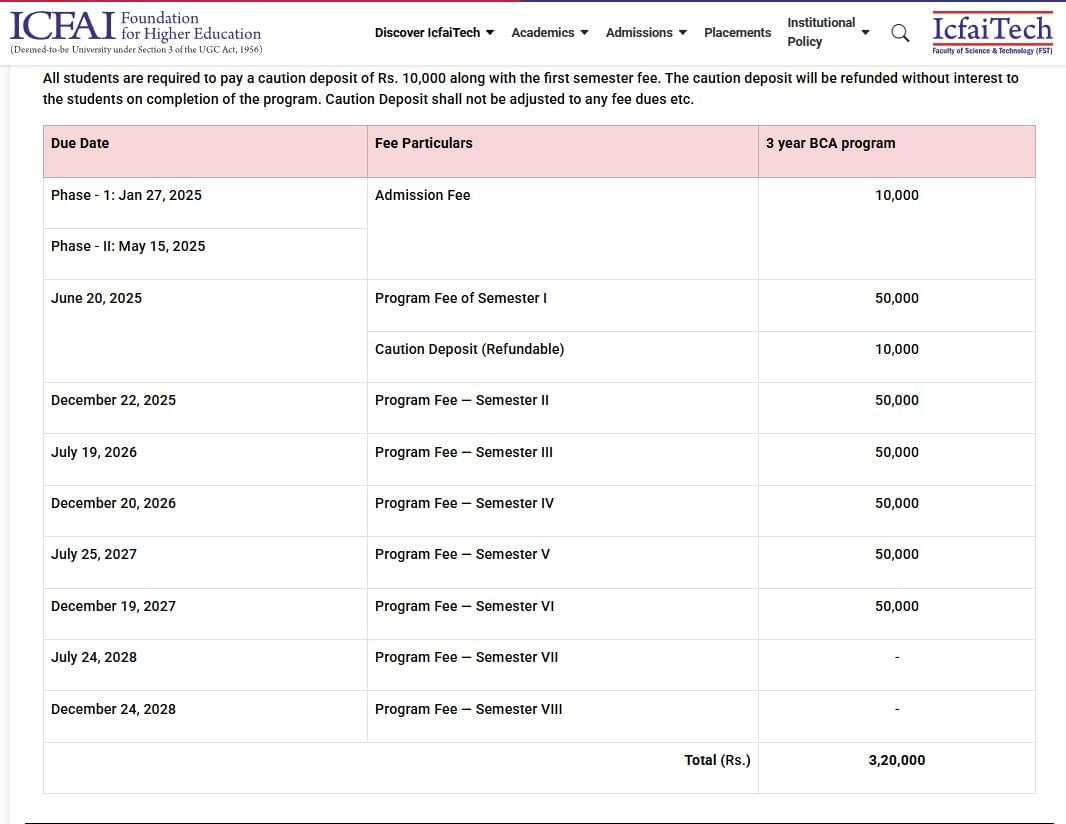Open the search magnifier icon
The image size is (1066, 824).
(x=900, y=33)
